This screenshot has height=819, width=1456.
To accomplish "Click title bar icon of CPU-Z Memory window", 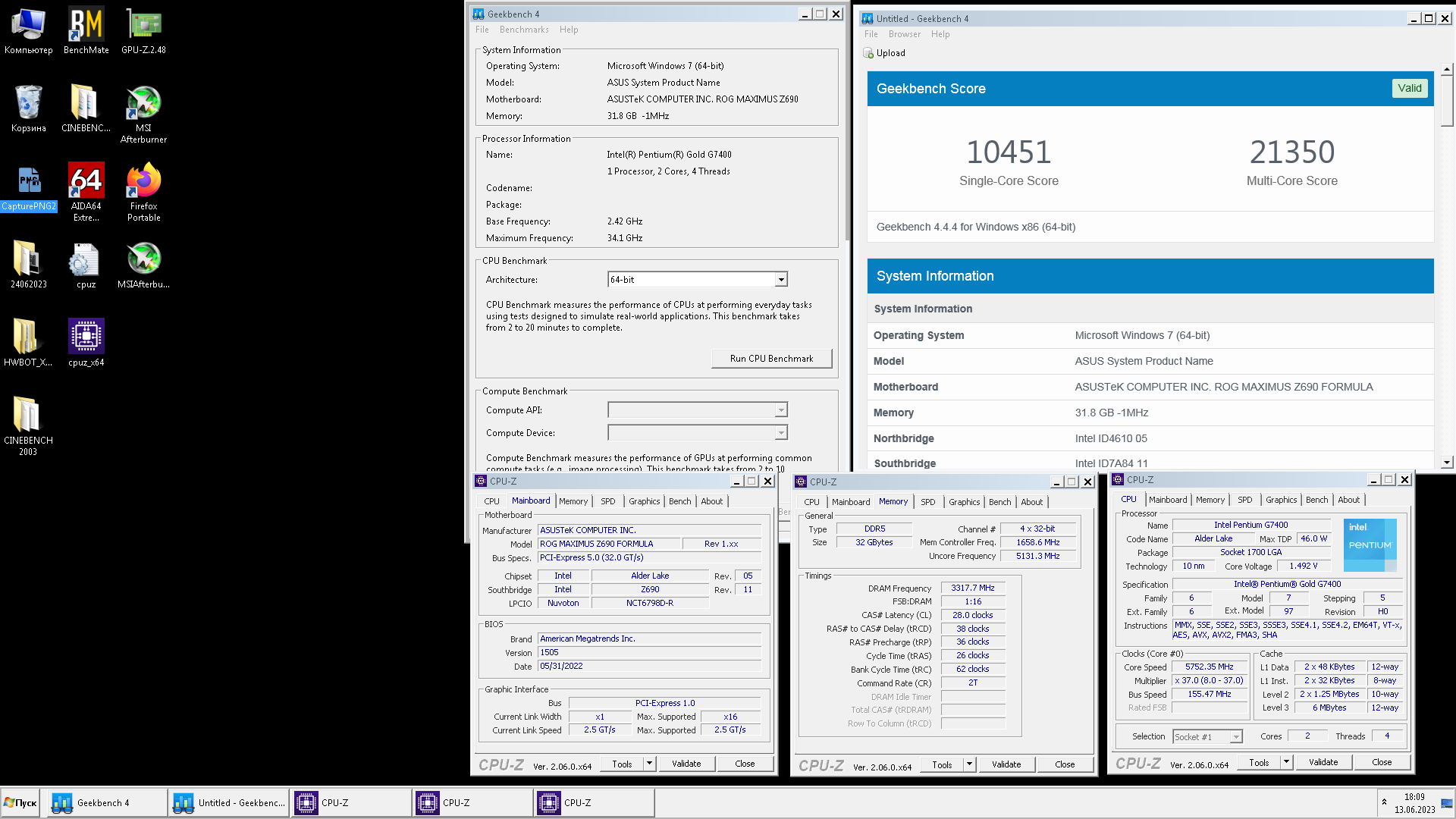I will tap(801, 482).
